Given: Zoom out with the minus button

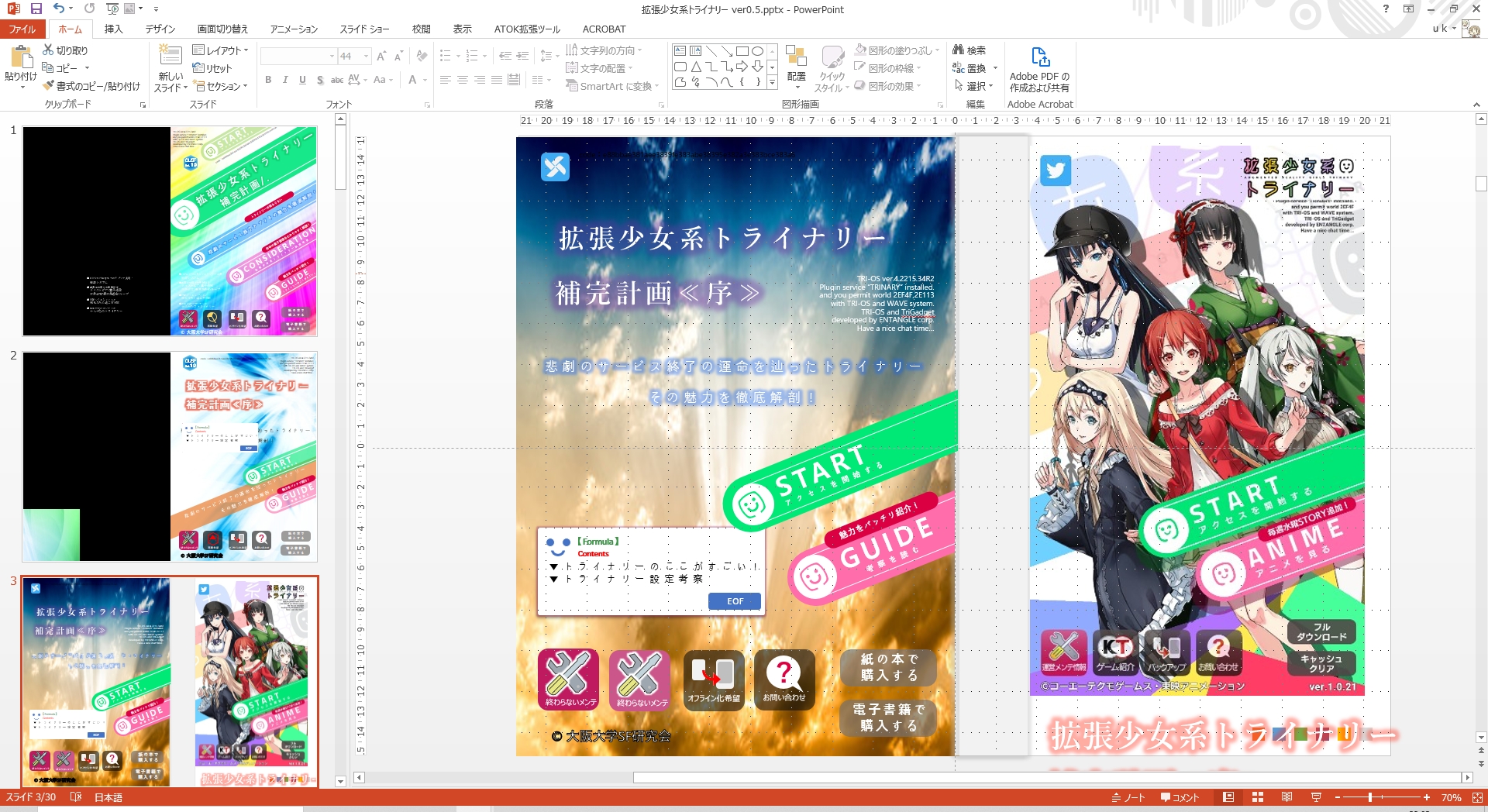Looking at the screenshot, I should pos(1337,797).
